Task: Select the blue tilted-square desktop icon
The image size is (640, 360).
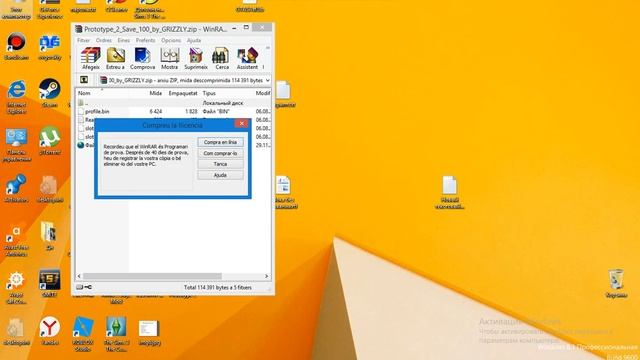Action: coord(83,334)
